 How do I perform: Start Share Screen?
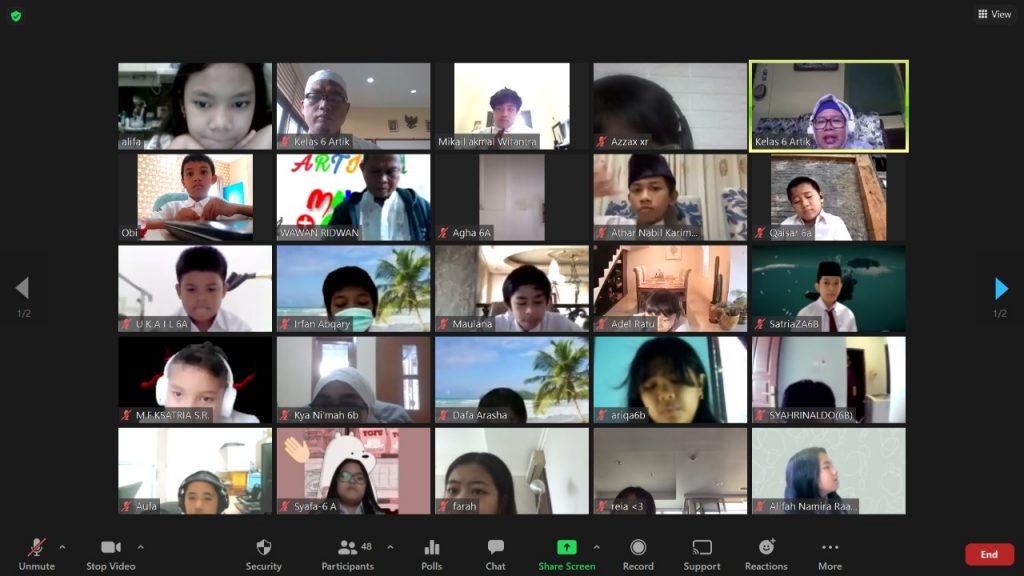[566, 553]
